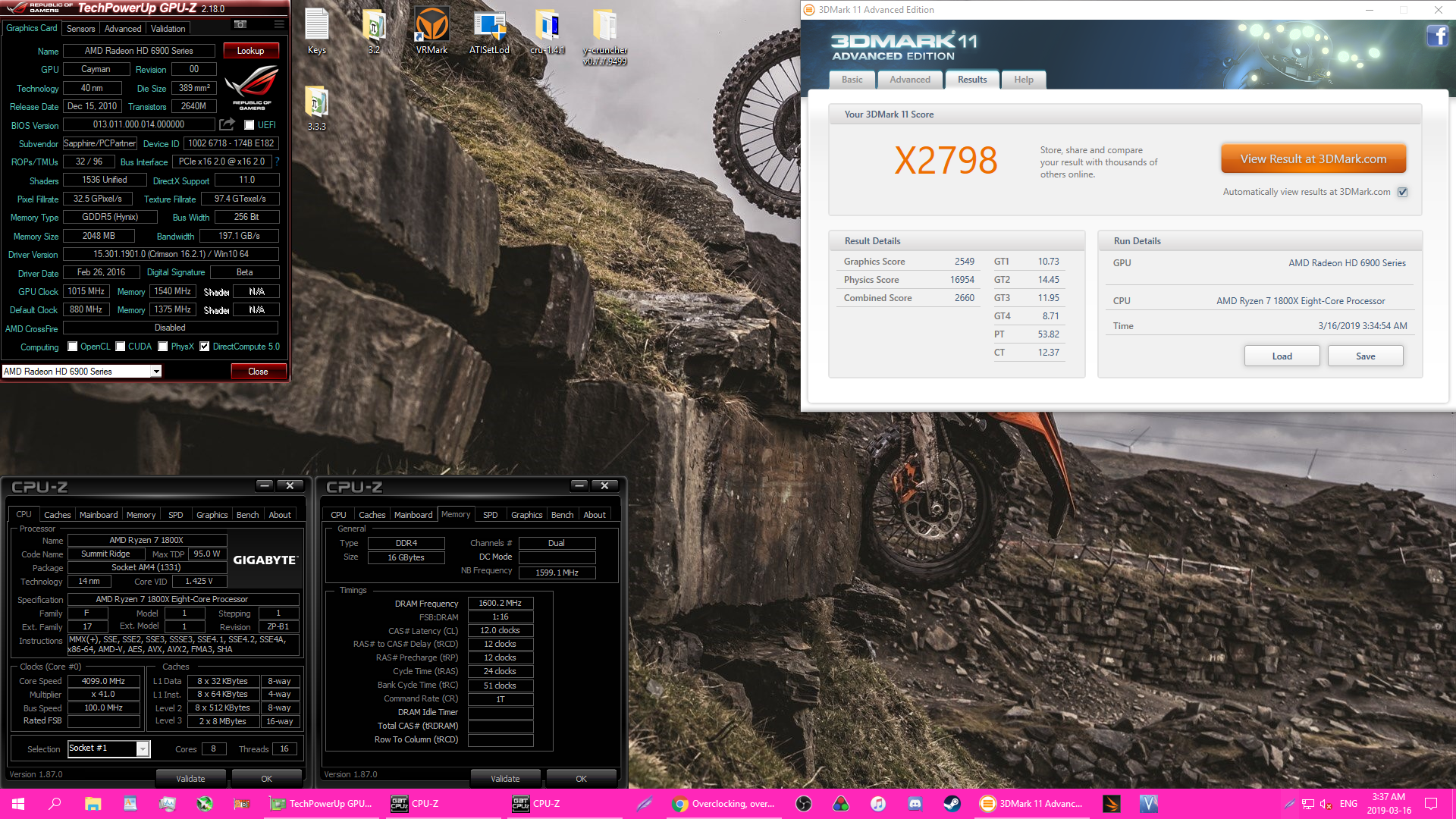Click the Lookup button in GPU-Z

pyautogui.click(x=251, y=51)
